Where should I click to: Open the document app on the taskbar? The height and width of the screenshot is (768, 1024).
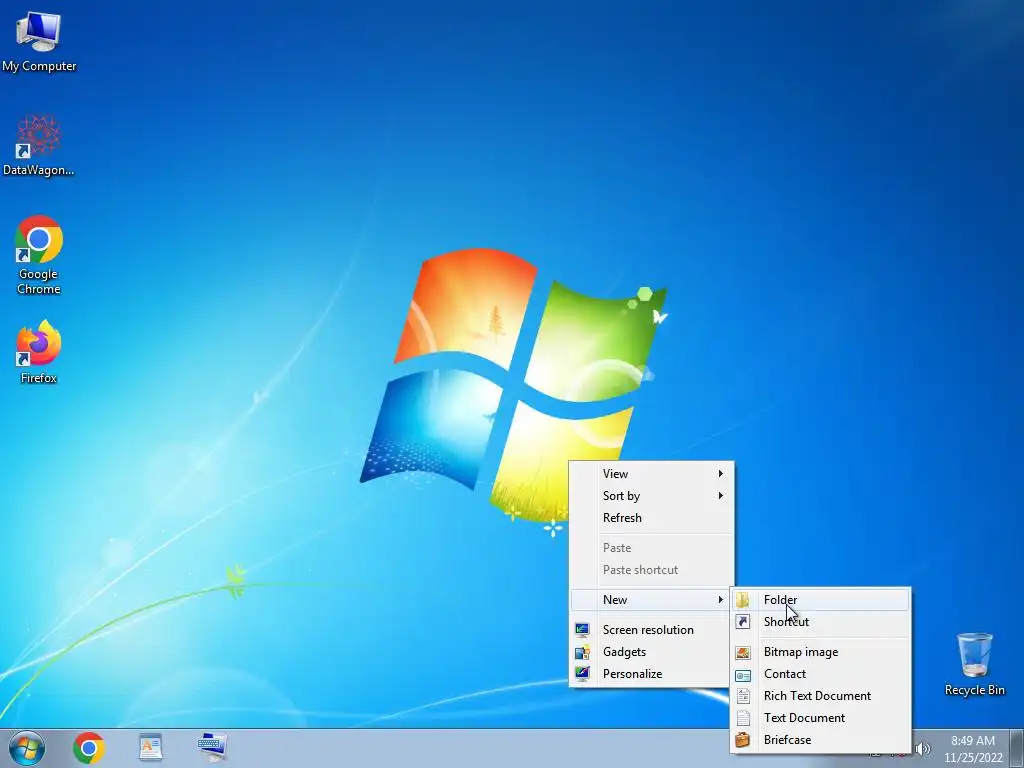(150, 748)
